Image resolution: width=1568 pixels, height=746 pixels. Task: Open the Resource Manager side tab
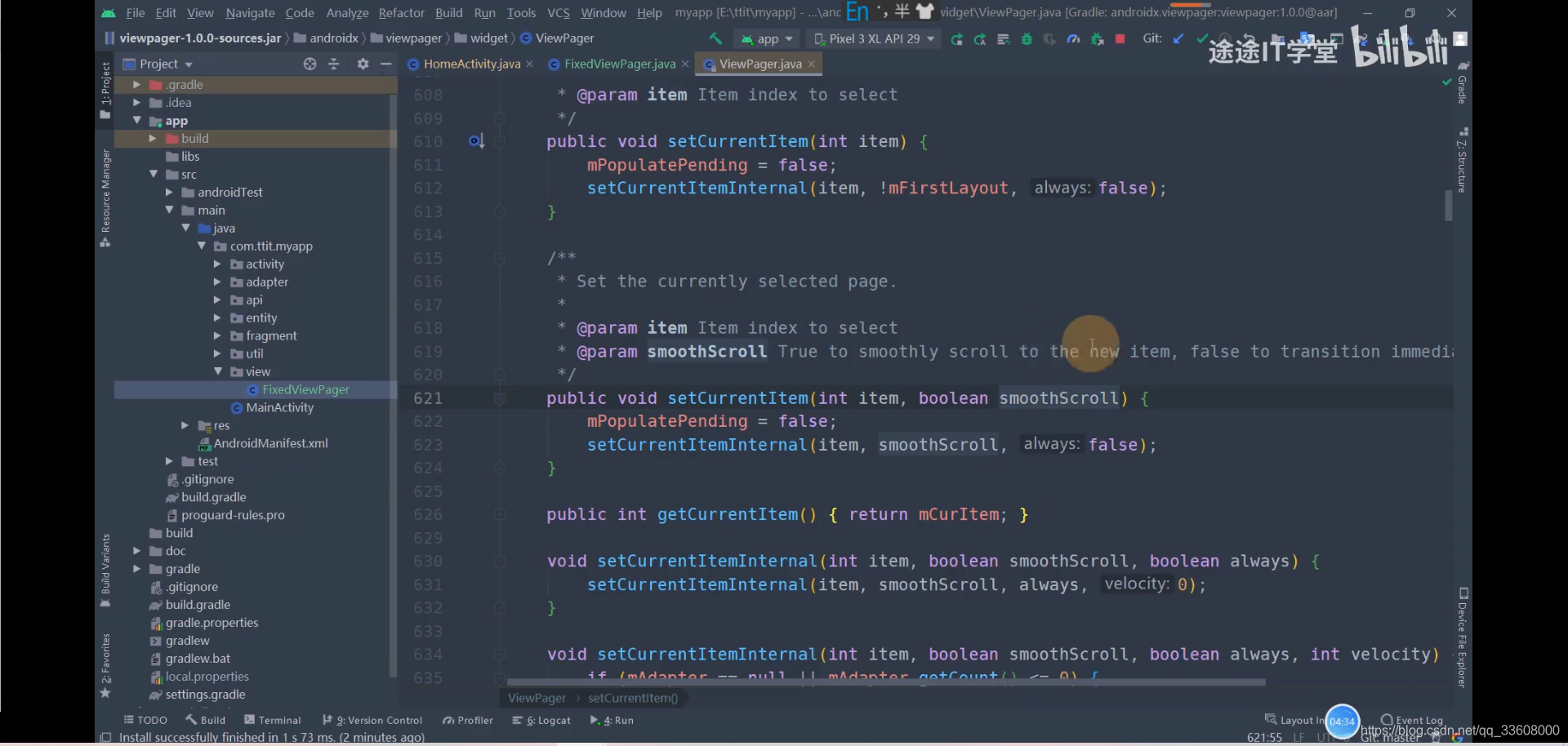coord(105,198)
